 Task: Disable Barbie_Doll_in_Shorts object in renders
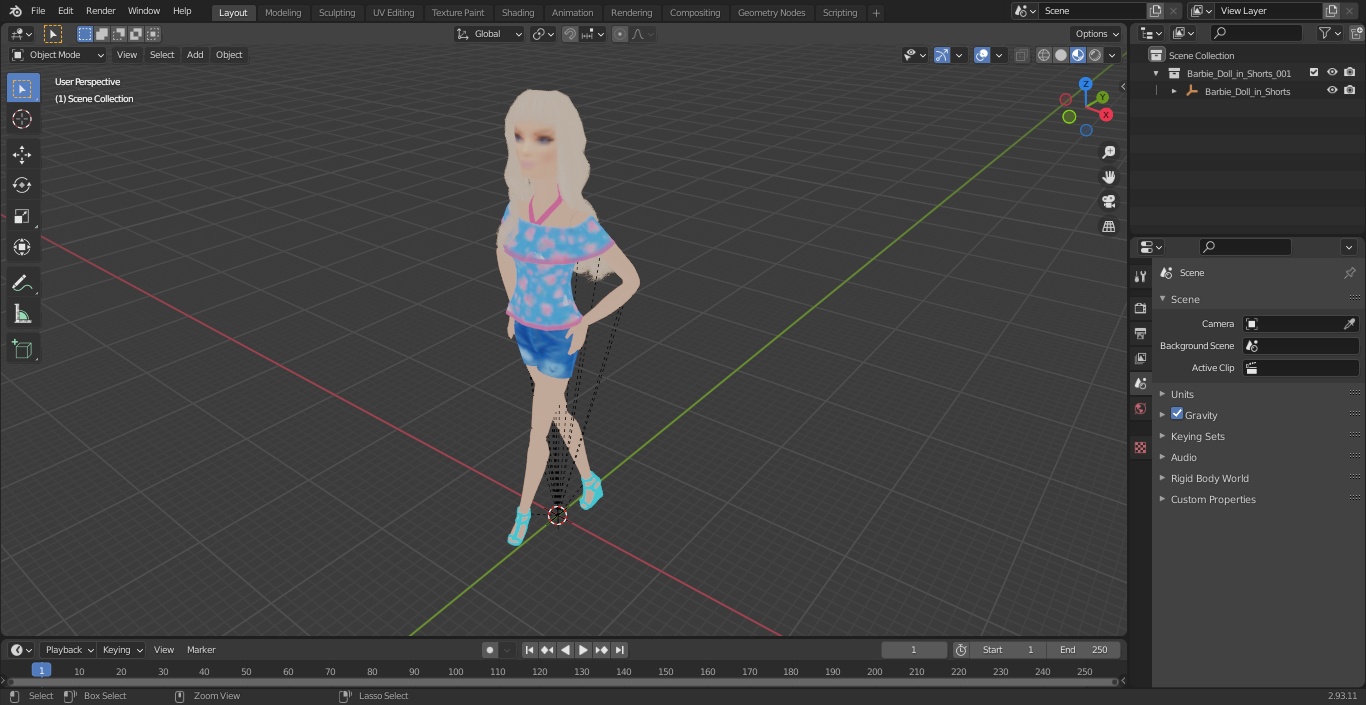point(1350,91)
